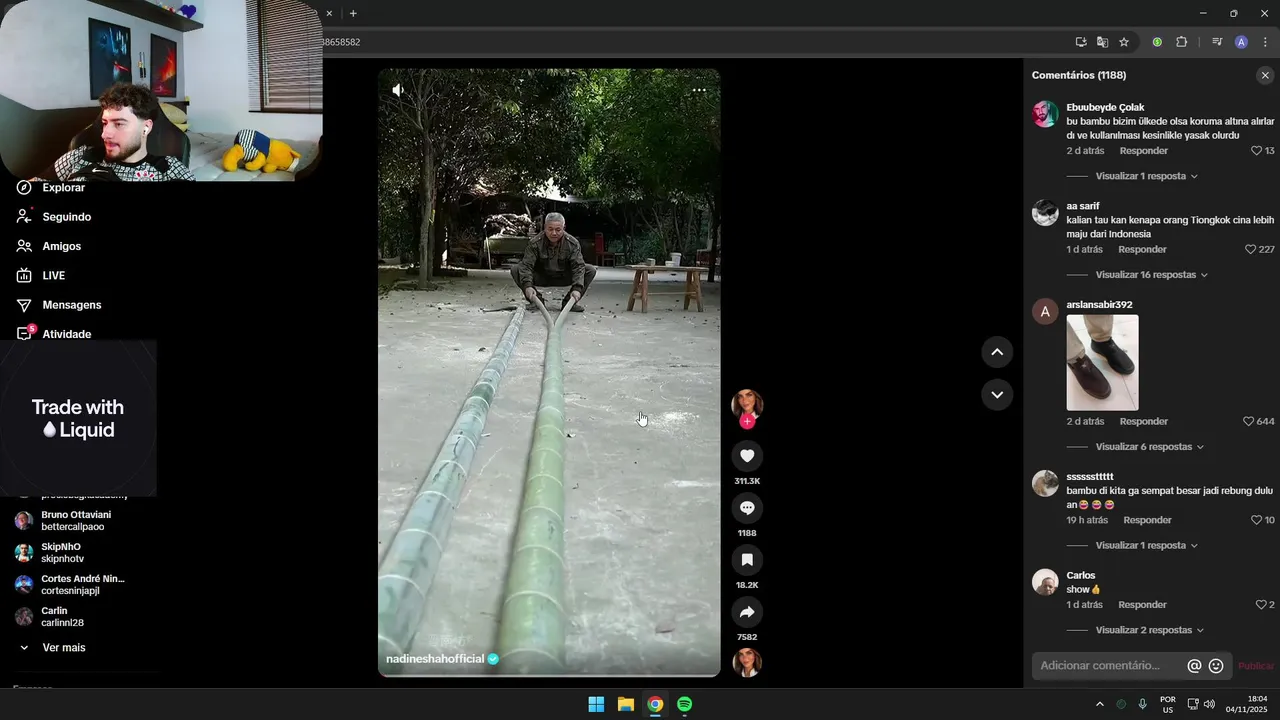The height and width of the screenshot is (720, 1280).
Task: Open comments via speech bubble icon
Action: tap(747, 508)
